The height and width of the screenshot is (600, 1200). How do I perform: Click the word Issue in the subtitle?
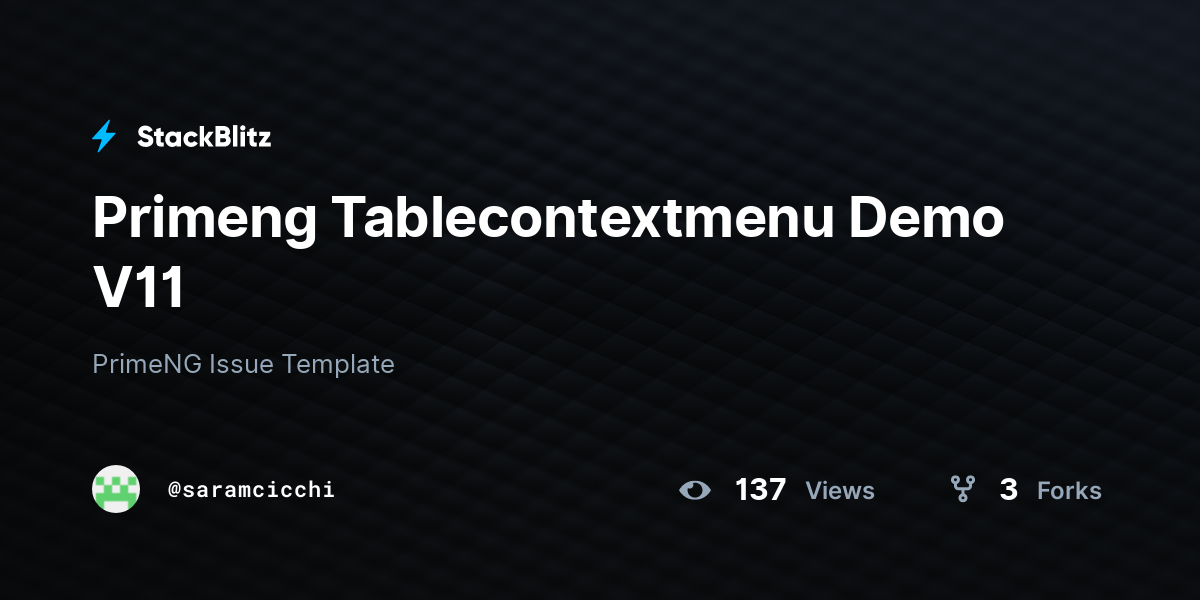(242, 364)
